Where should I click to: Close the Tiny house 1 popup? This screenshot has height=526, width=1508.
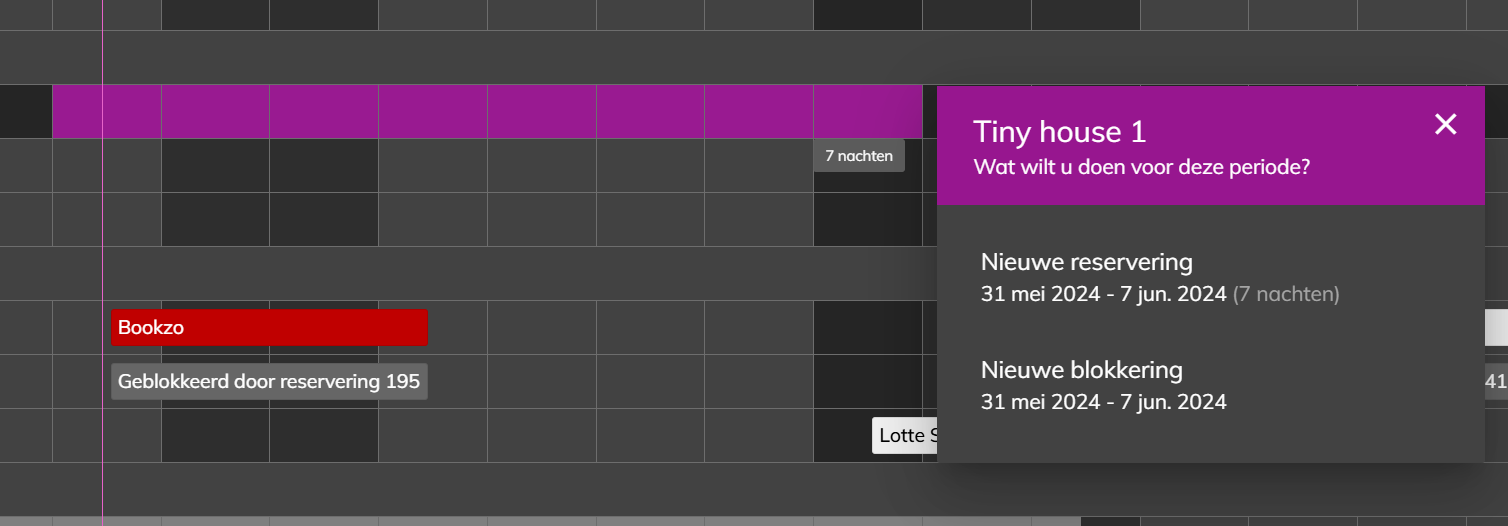click(1445, 124)
